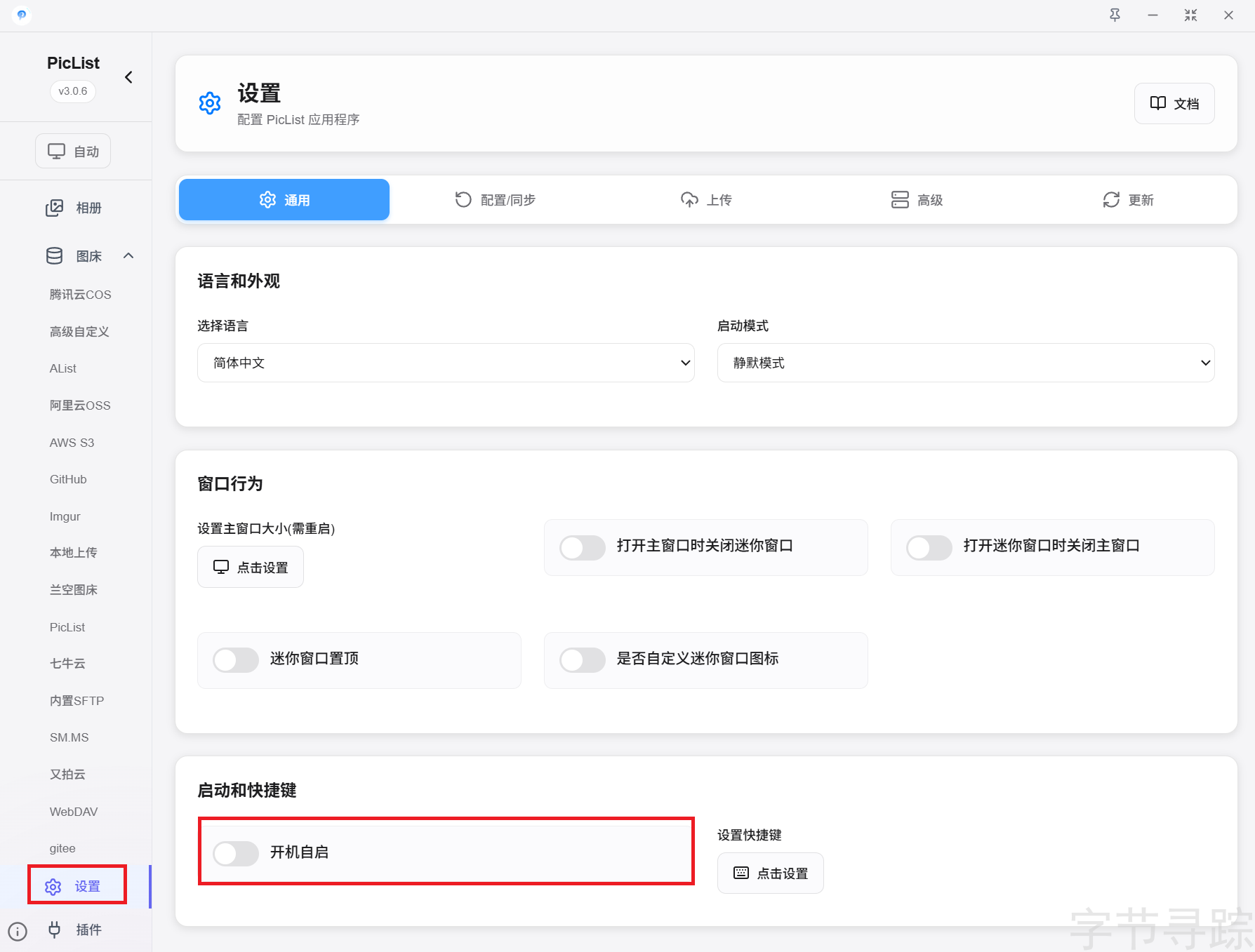Screen dimensions: 1255x952
Task: Open 插件 in the sidebar
Action: (75, 930)
